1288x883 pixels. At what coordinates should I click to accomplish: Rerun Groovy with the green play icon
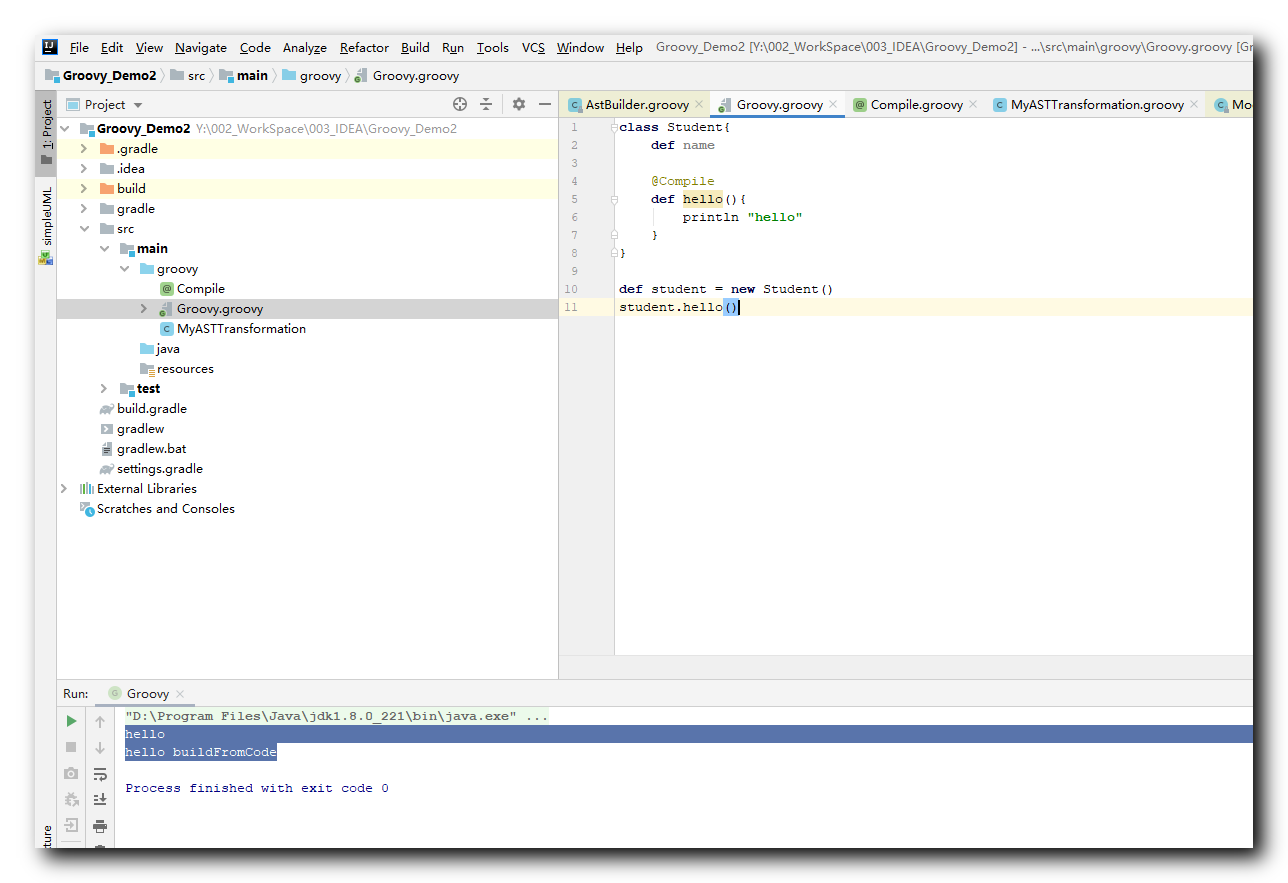click(x=71, y=721)
